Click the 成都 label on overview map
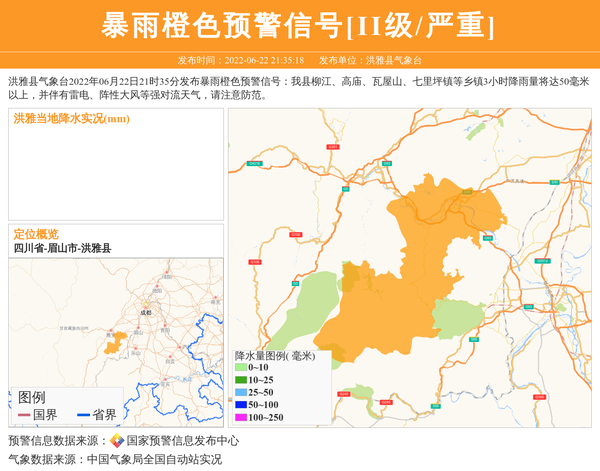The height and width of the screenshot is (471, 600). click(x=146, y=313)
